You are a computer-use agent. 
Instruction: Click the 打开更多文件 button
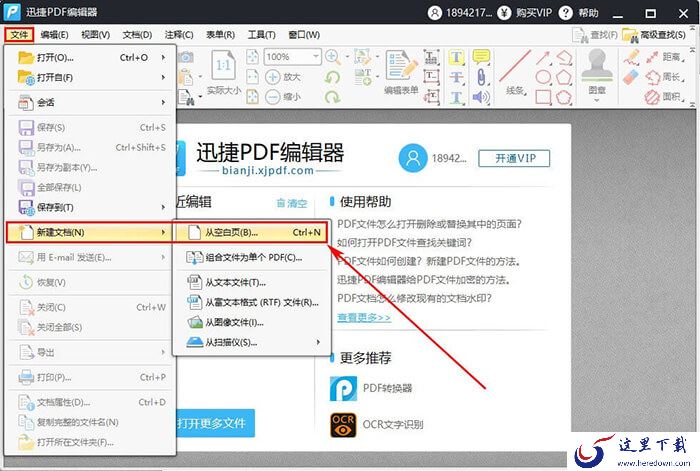point(215,423)
